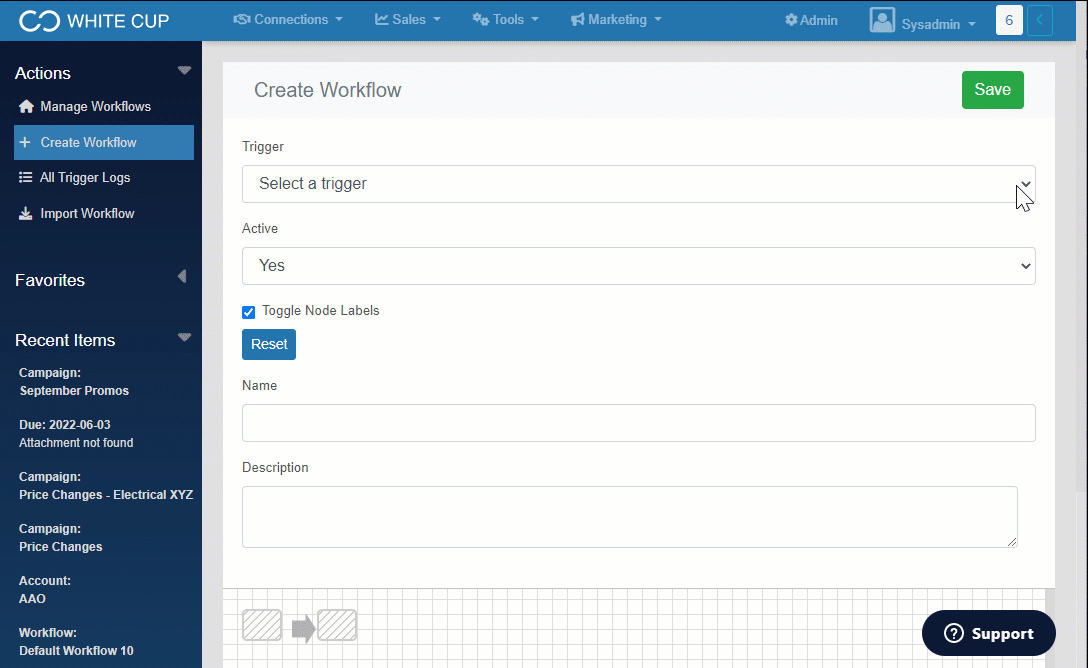Viewport: 1088px width, 668px height.
Task: Open the September Promos campaign recent item
Action: click(x=74, y=391)
